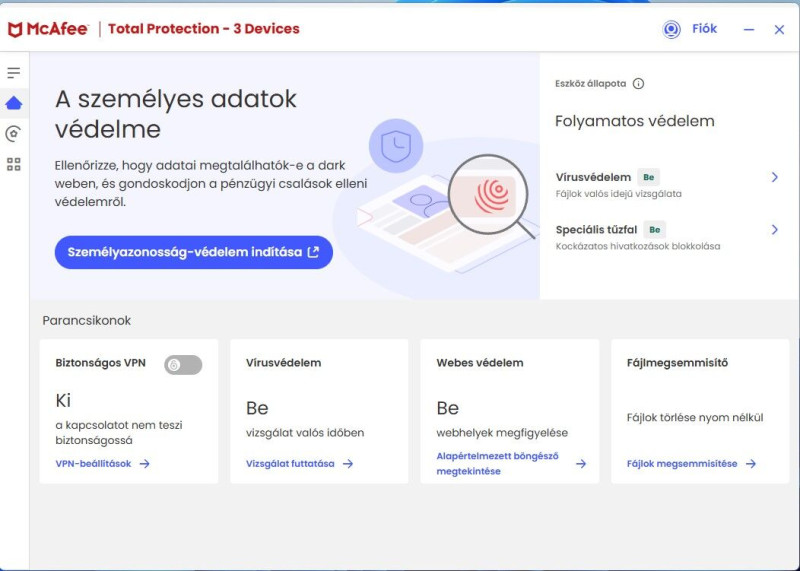Image resolution: width=800 pixels, height=571 pixels.
Task: Click the shield clock illustration icon
Action: 396,146
